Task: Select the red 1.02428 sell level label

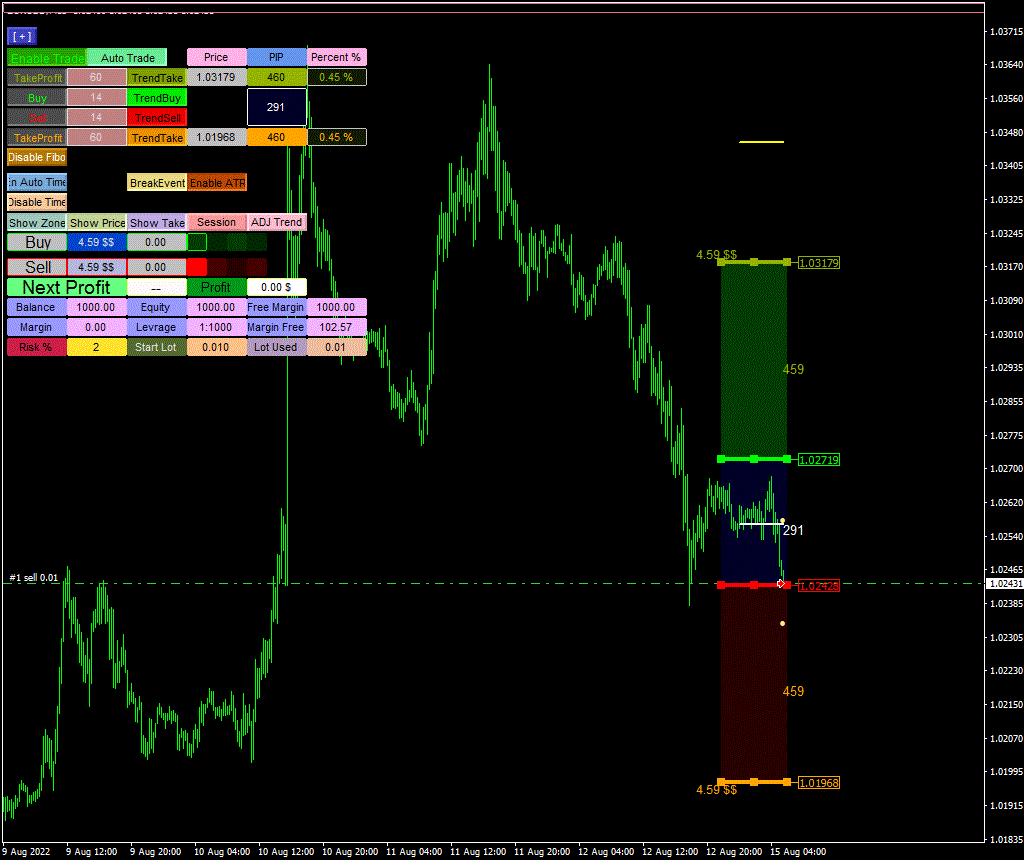Action: pos(819,586)
